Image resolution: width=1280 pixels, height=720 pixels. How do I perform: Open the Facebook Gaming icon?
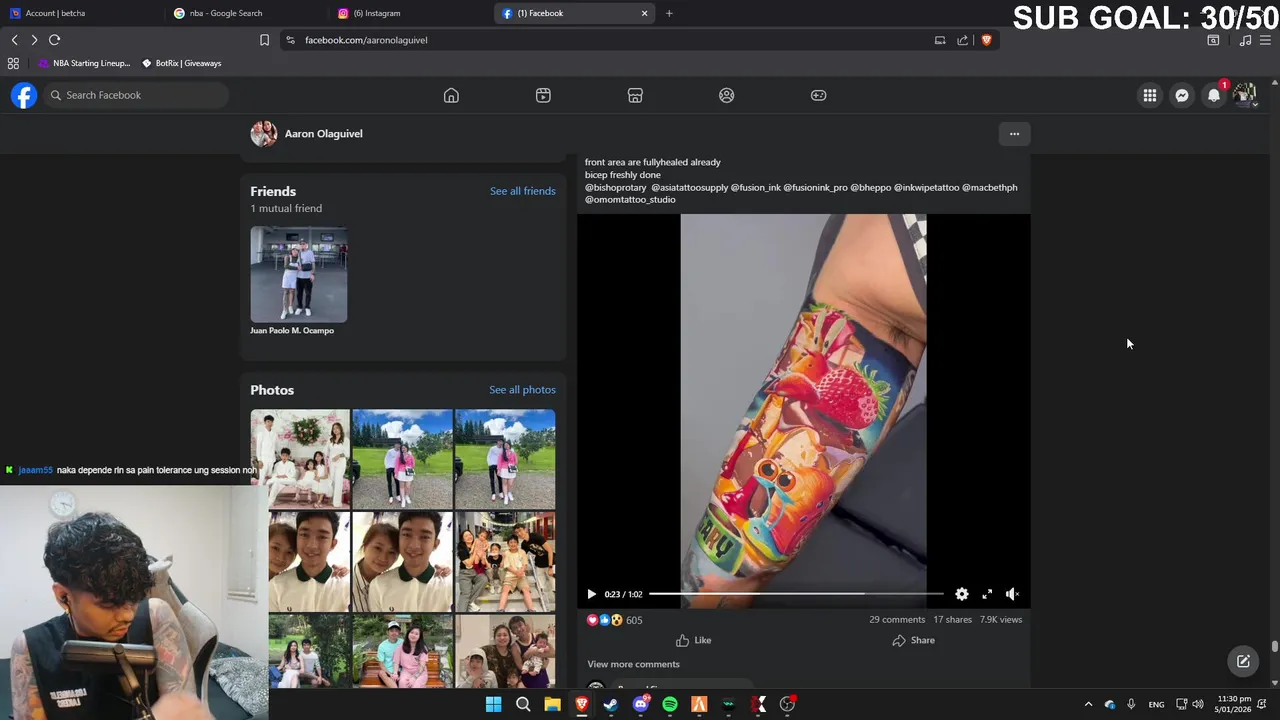pos(818,95)
